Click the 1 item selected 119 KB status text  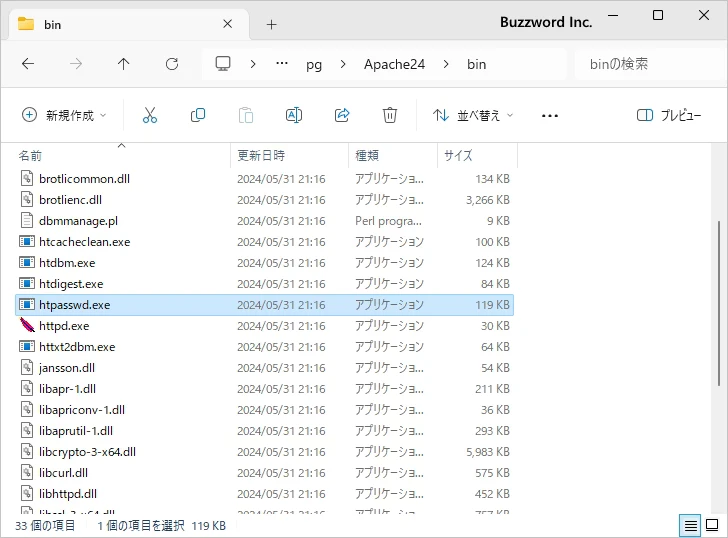tap(162, 525)
